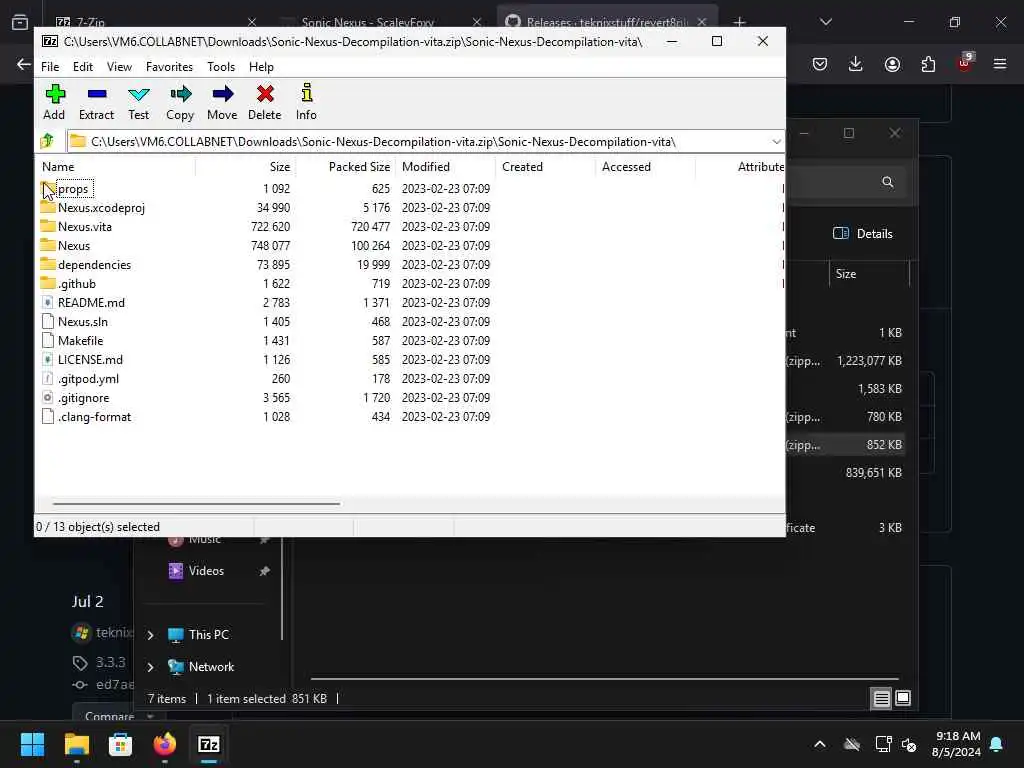Expand the address bar path dropdown

pyautogui.click(x=776, y=142)
